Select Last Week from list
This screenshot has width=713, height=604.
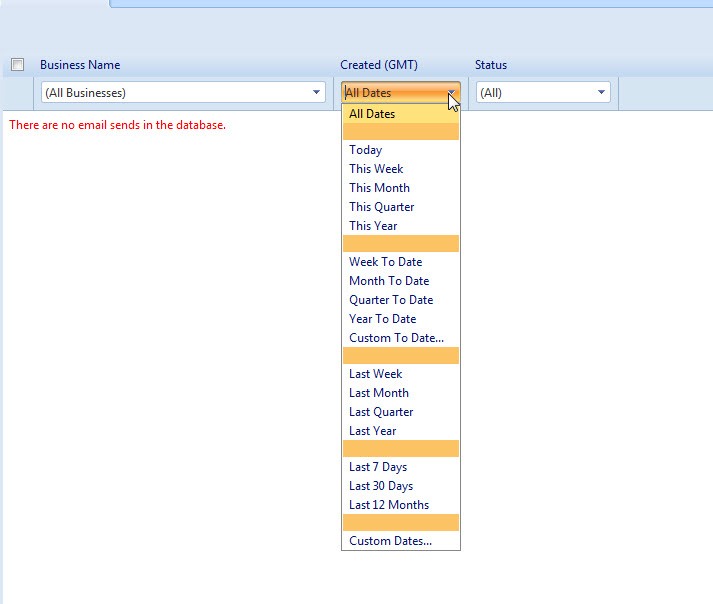coord(375,374)
